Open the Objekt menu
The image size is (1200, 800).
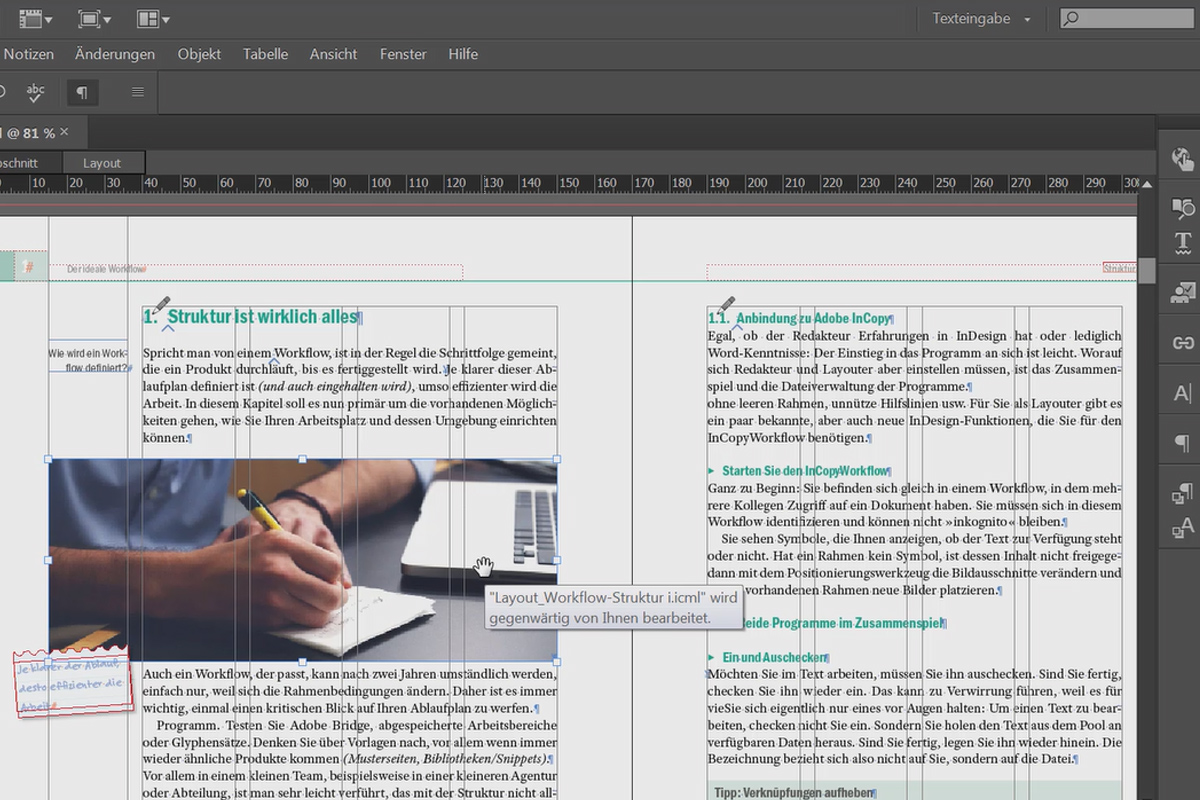tap(199, 54)
